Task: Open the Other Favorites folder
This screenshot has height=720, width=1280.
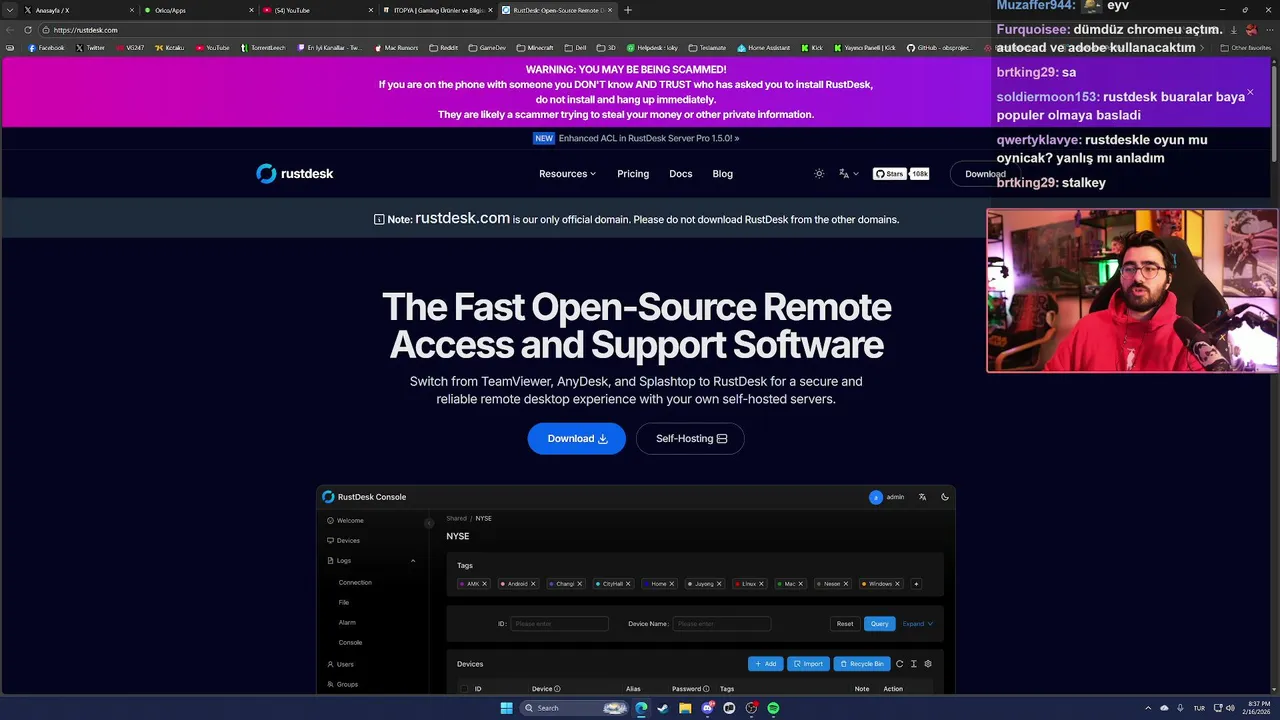Action: [x=1246, y=48]
